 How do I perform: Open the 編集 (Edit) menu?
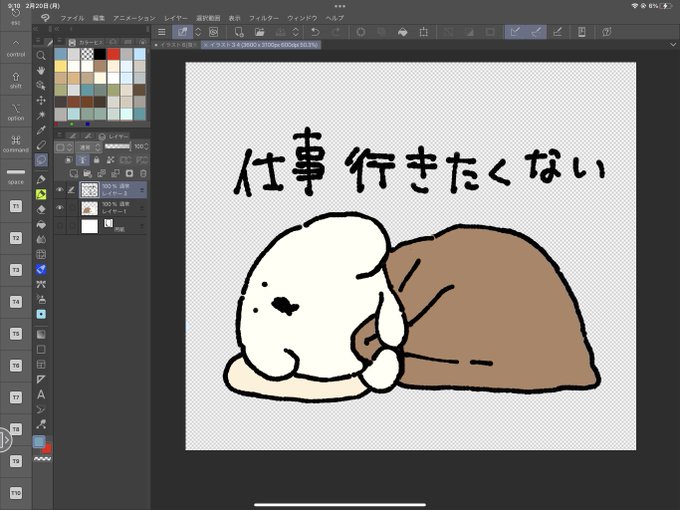98,18
